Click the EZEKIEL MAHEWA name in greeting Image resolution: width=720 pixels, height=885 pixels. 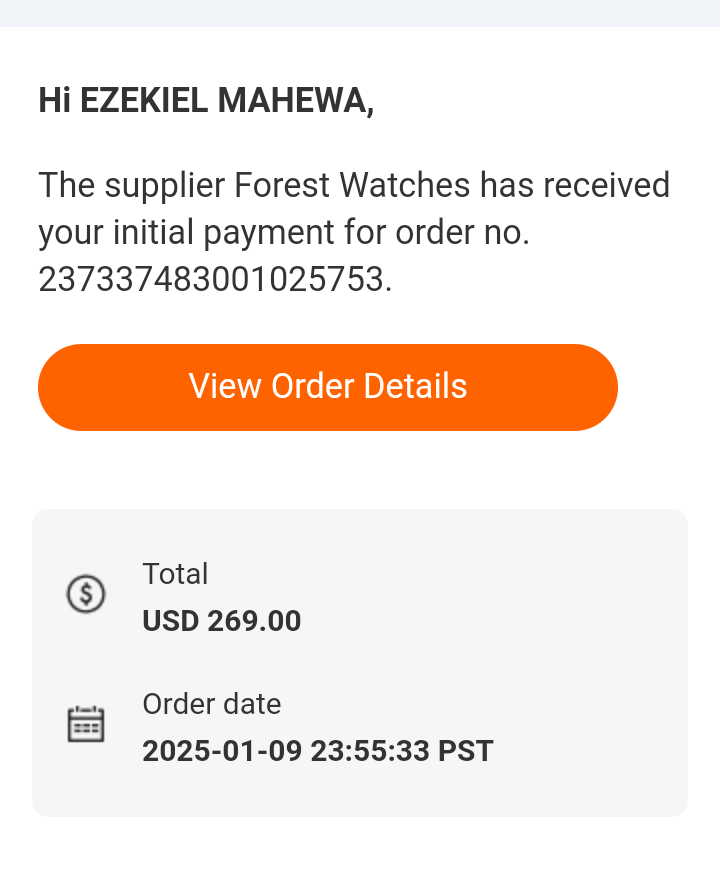pos(224,101)
